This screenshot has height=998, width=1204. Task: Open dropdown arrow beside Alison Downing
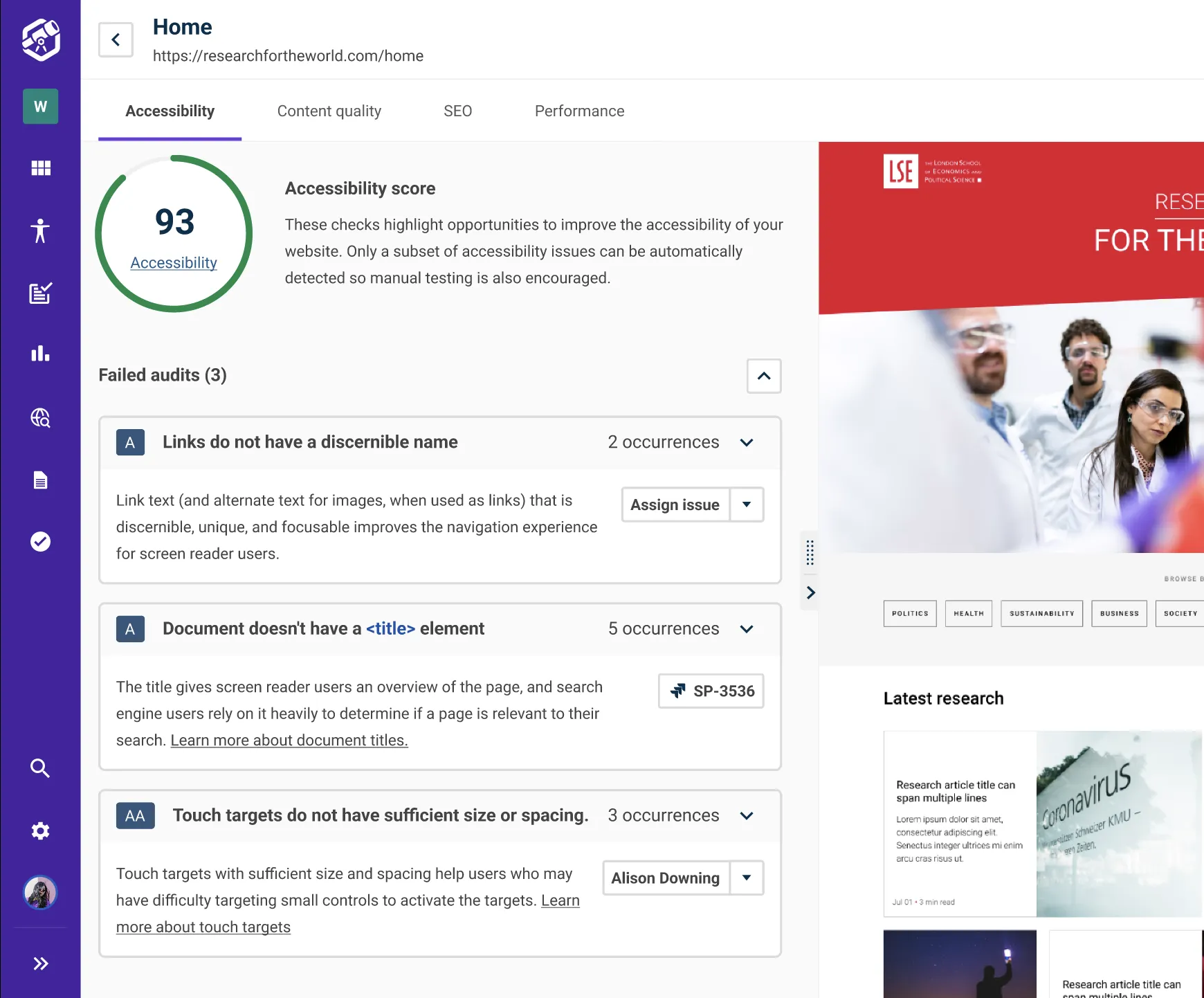747,878
